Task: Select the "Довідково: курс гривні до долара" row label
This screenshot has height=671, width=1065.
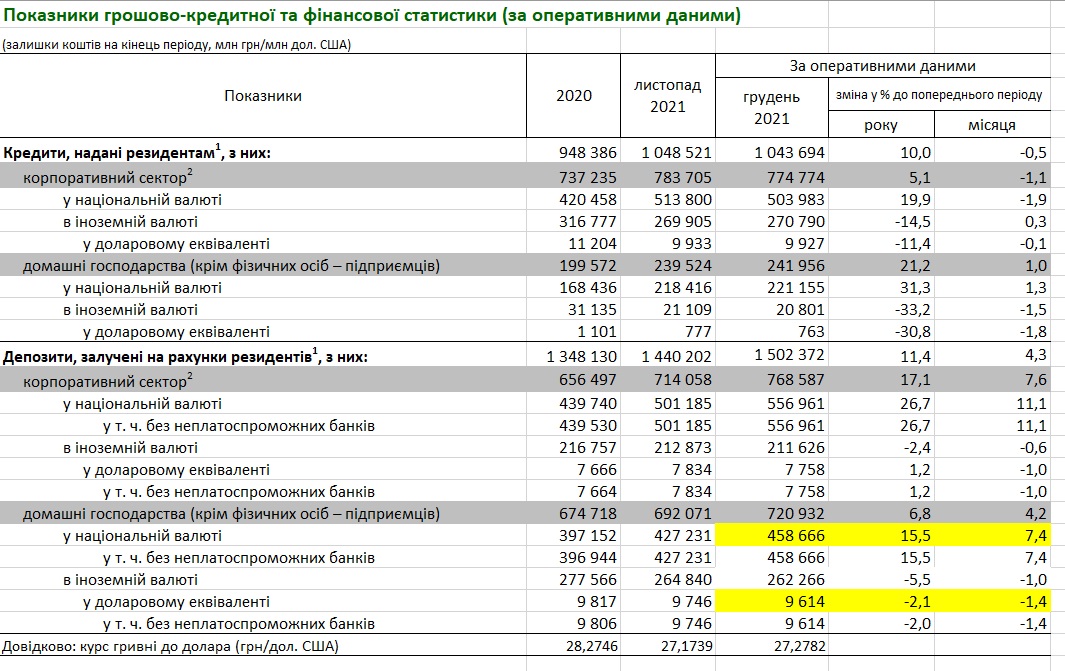Action: click(171, 647)
